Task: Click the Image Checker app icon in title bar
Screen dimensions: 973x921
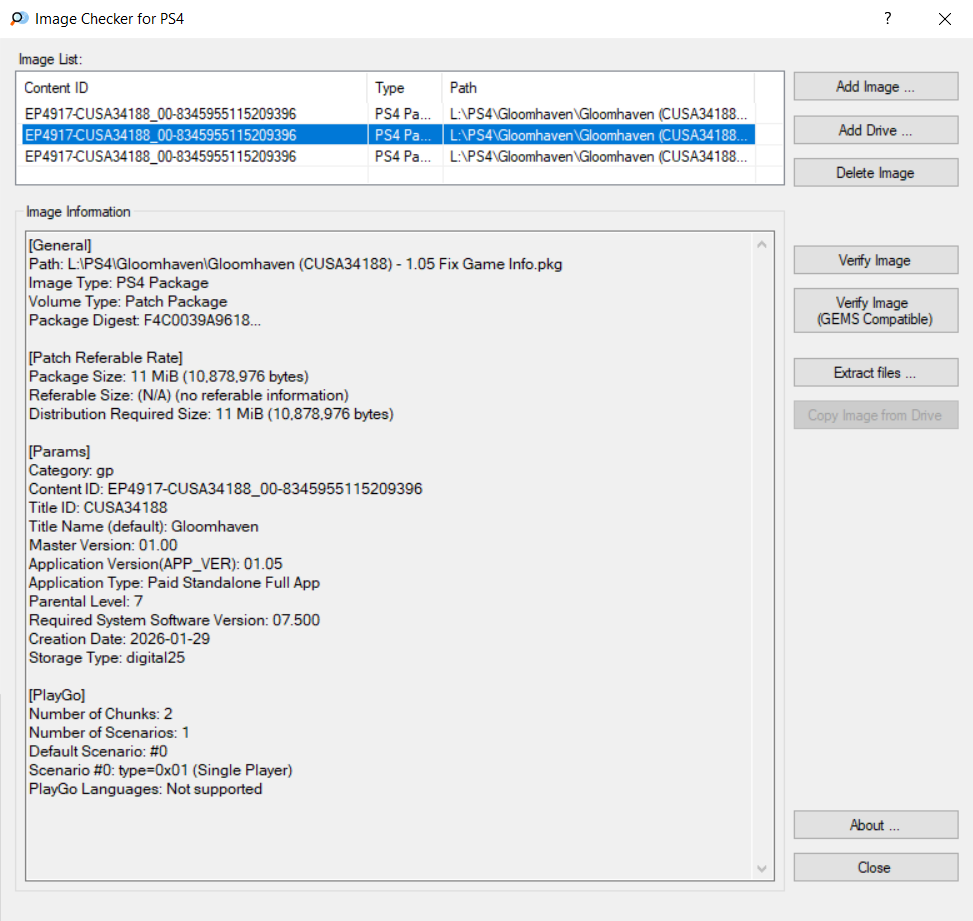Action: [18, 19]
